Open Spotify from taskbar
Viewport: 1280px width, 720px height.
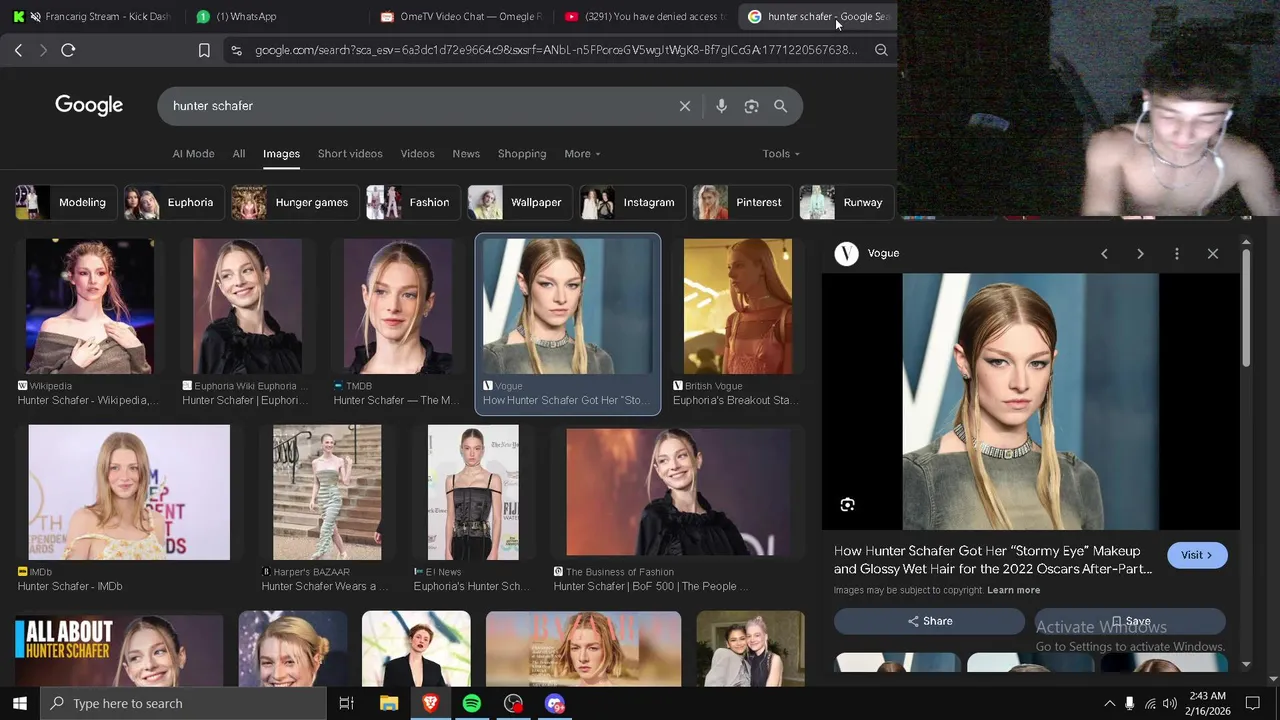click(472, 704)
